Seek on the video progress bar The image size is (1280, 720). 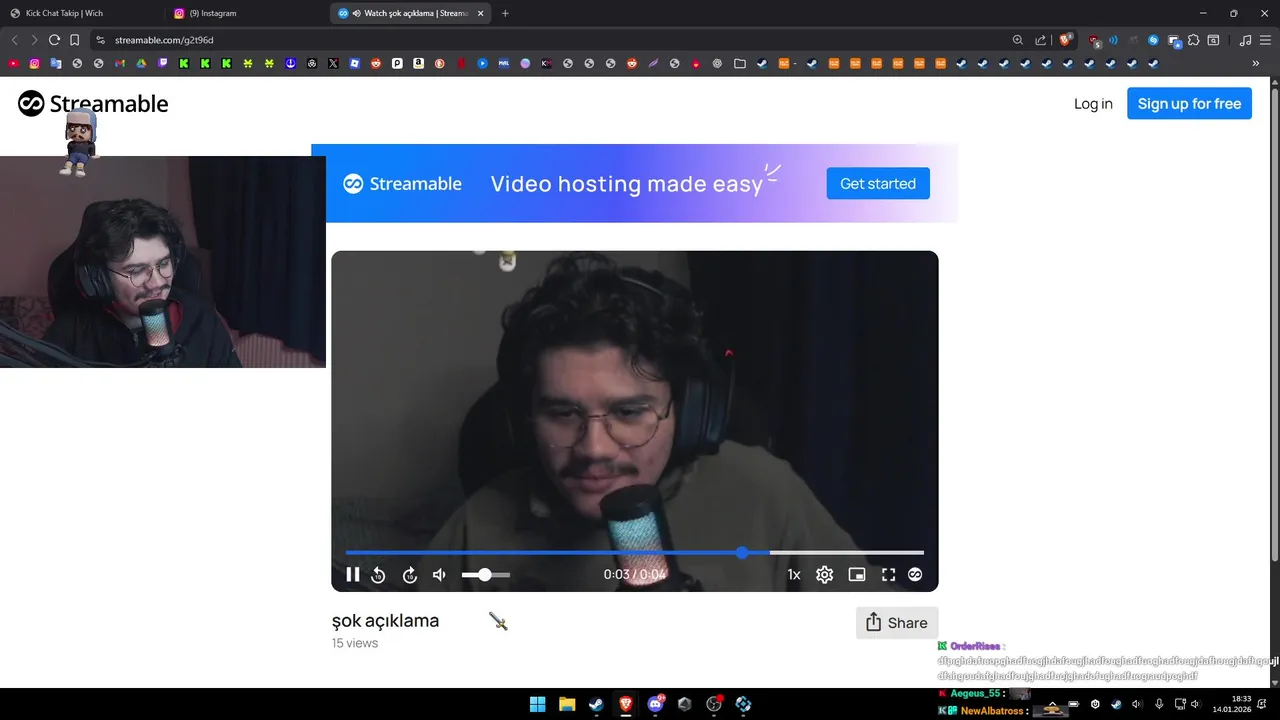click(x=635, y=552)
